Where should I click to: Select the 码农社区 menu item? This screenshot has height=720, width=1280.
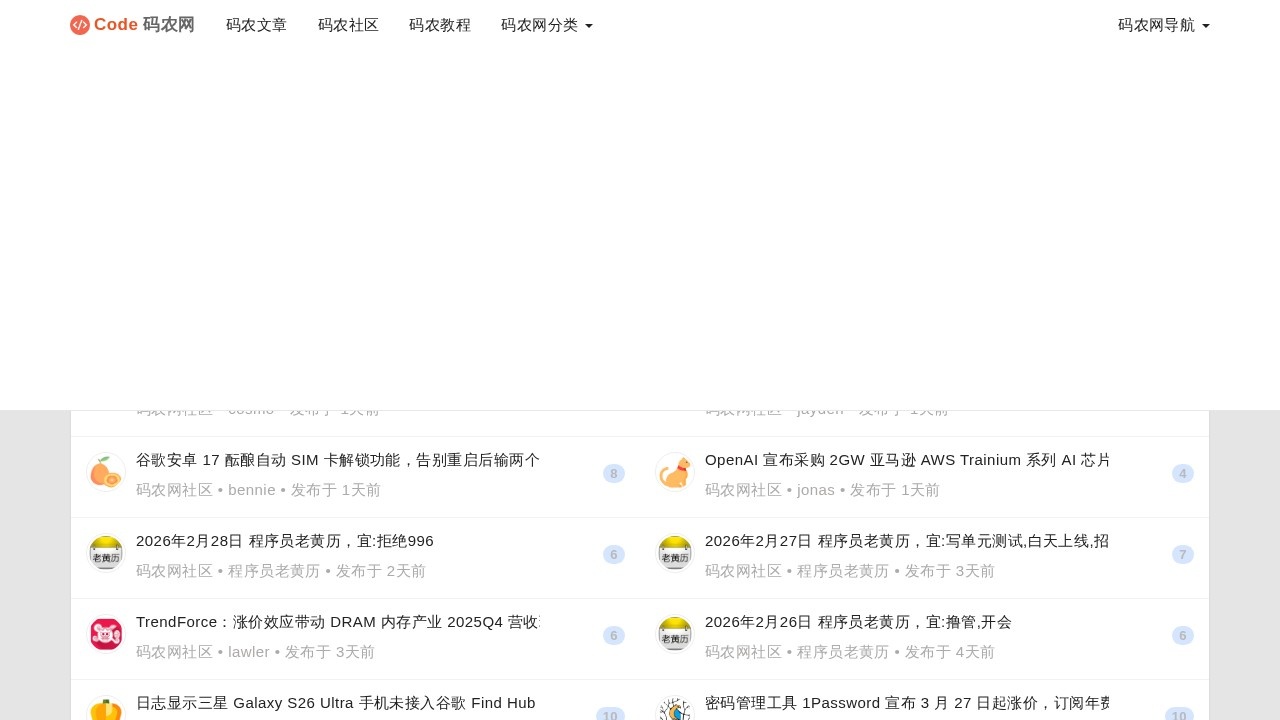[348, 25]
